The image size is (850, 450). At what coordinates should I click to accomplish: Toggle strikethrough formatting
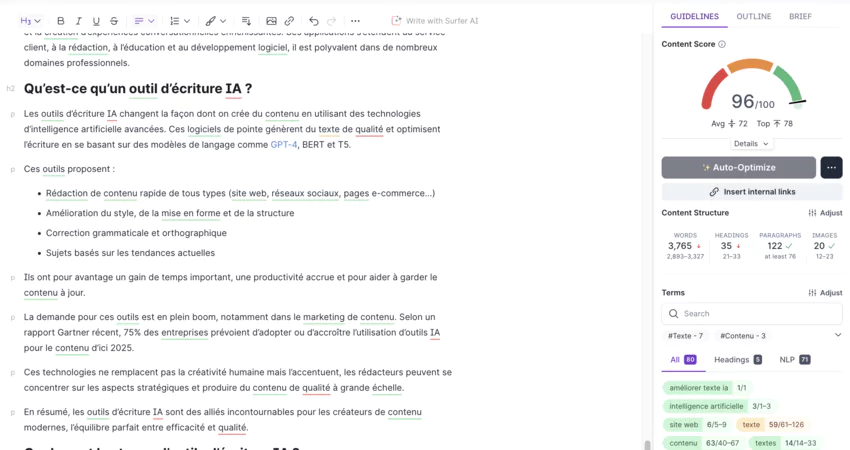coord(114,21)
